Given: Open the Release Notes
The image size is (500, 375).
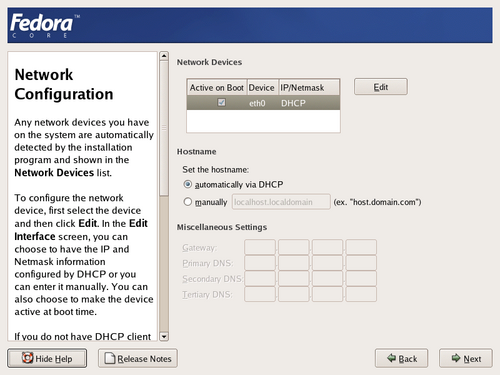Looking at the screenshot, I should click(138, 358).
